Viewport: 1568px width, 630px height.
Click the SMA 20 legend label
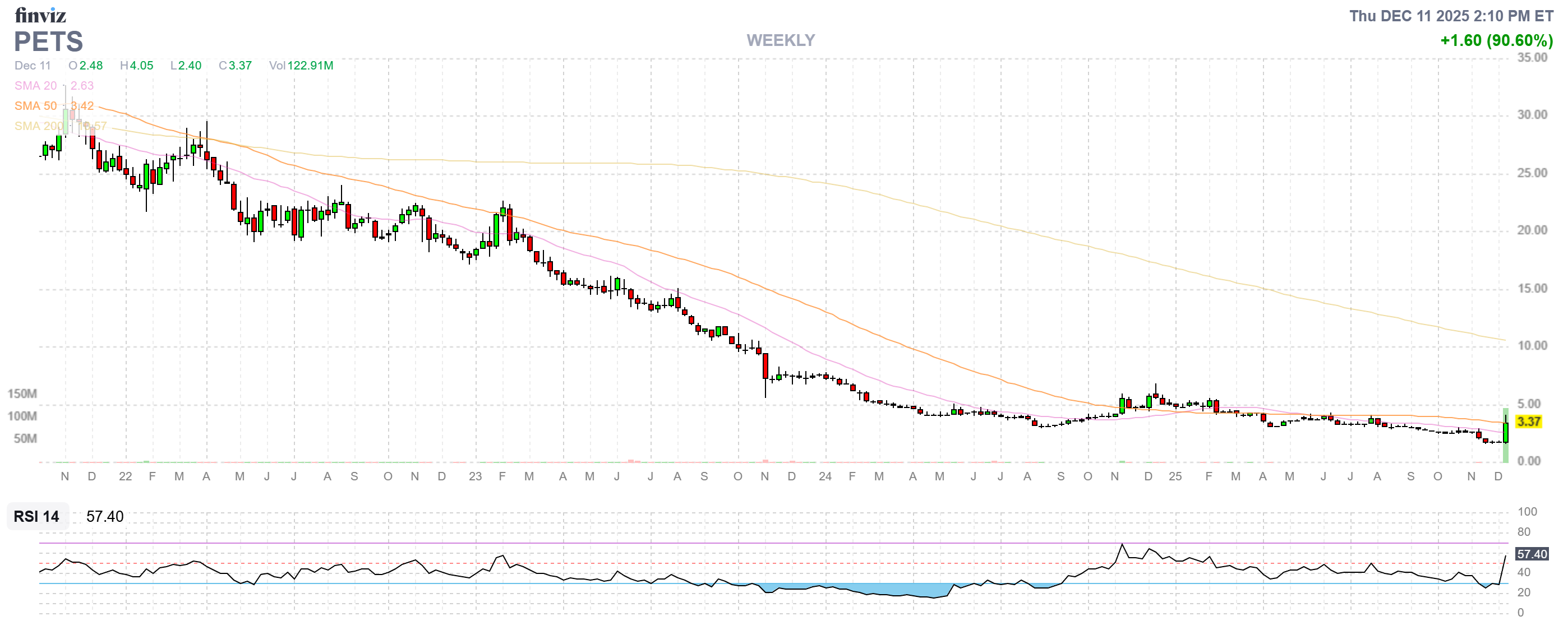click(x=35, y=86)
